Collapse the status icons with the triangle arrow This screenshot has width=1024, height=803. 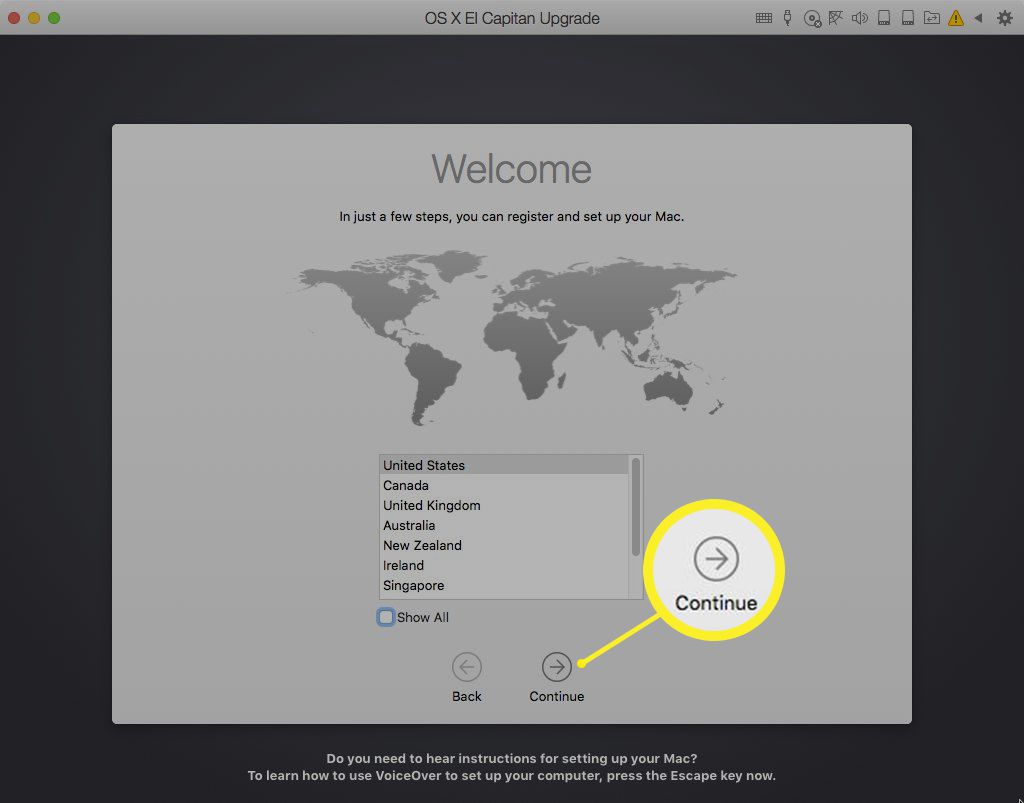coord(979,18)
